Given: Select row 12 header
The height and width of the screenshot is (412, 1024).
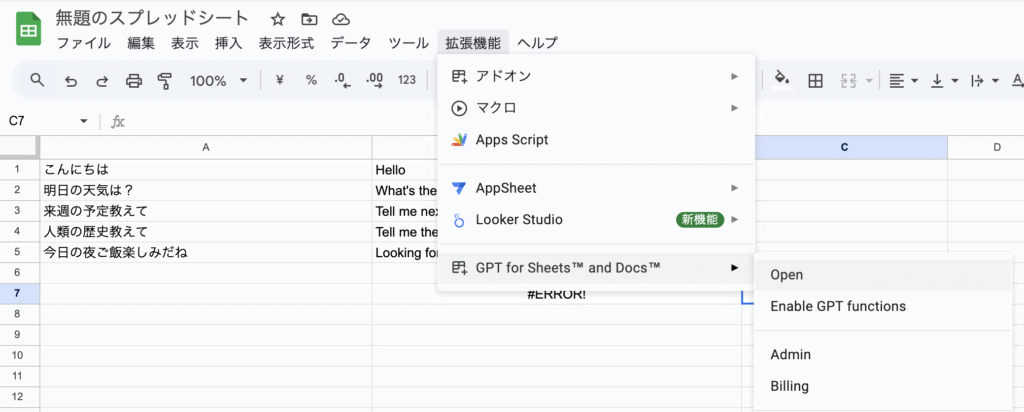Looking at the screenshot, I should [20, 397].
